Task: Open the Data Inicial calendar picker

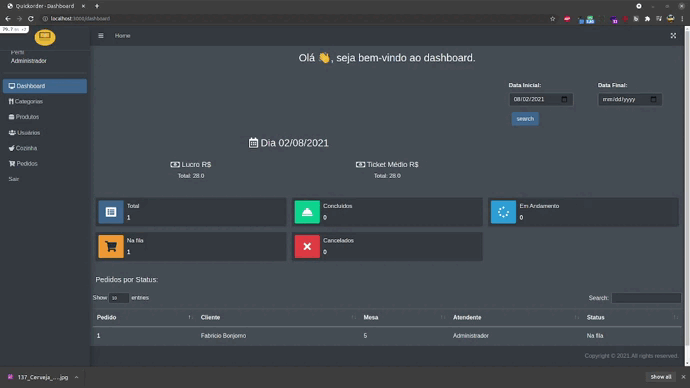Action: [564, 99]
